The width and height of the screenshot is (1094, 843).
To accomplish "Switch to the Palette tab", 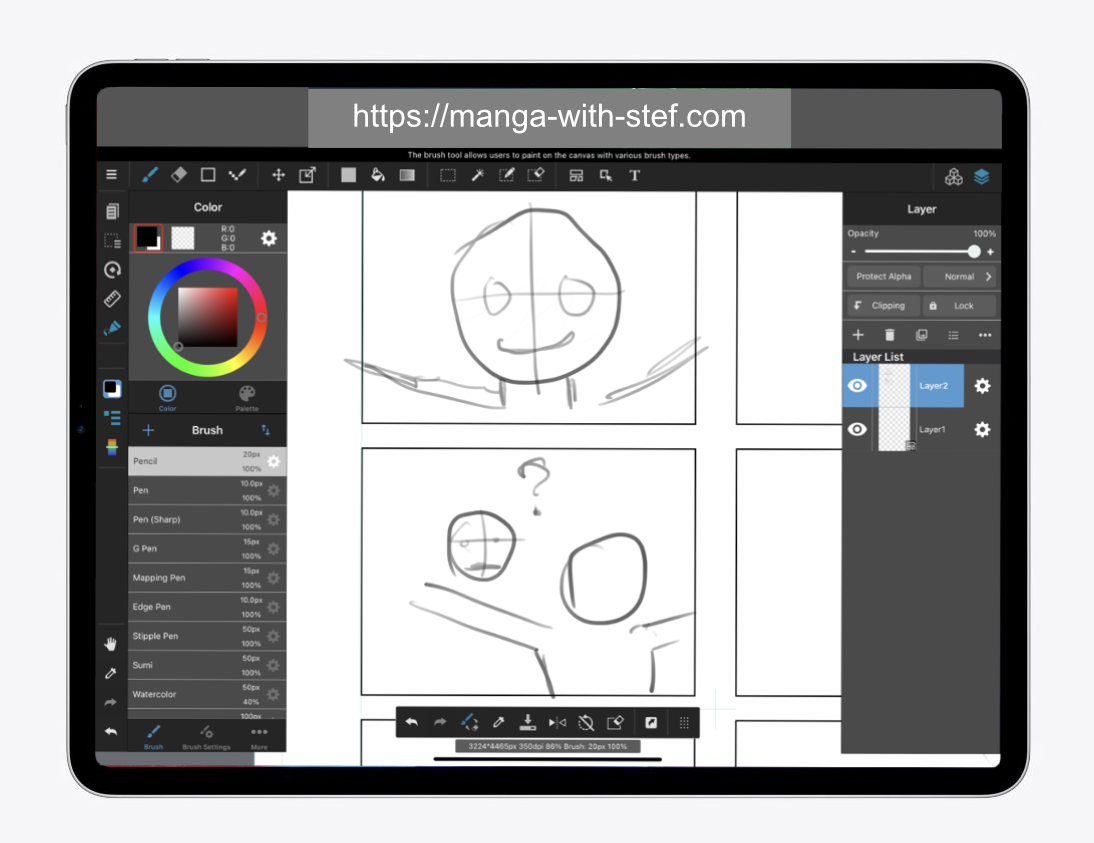I will pos(246,395).
